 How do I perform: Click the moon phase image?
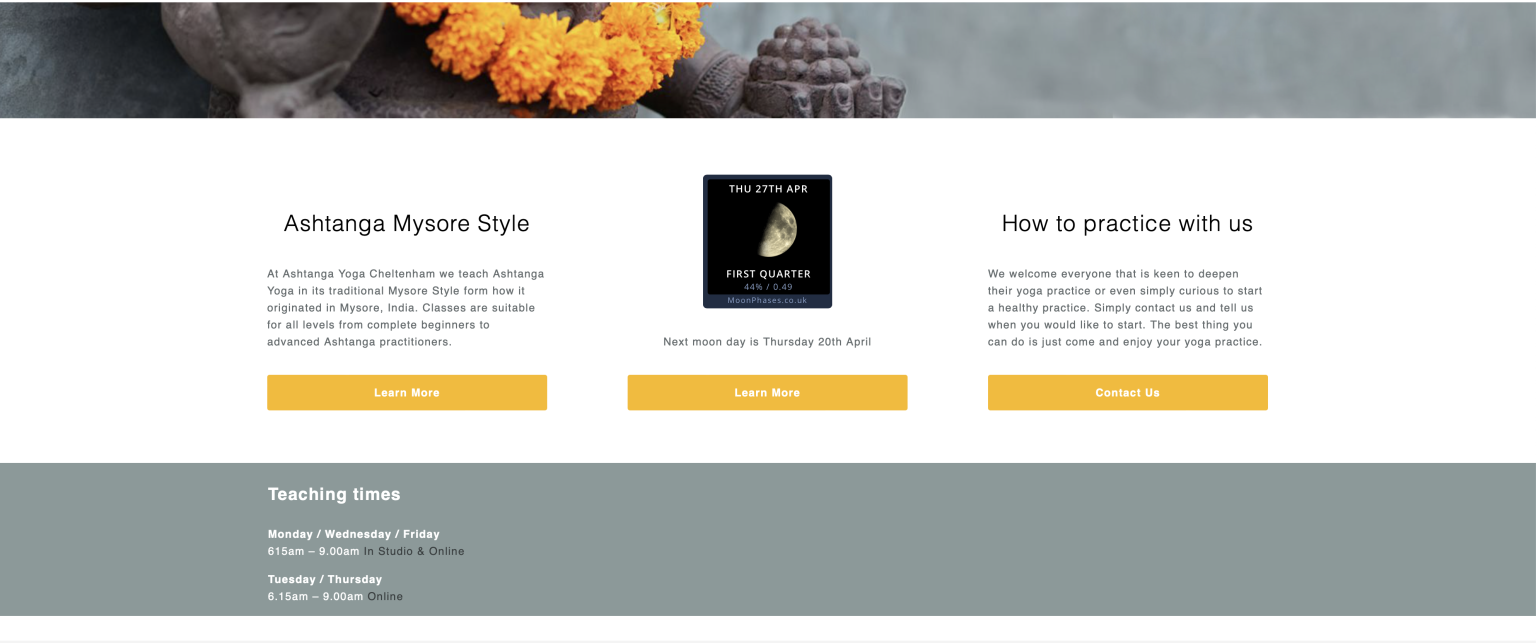pyautogui.click(x=776, y=231)
